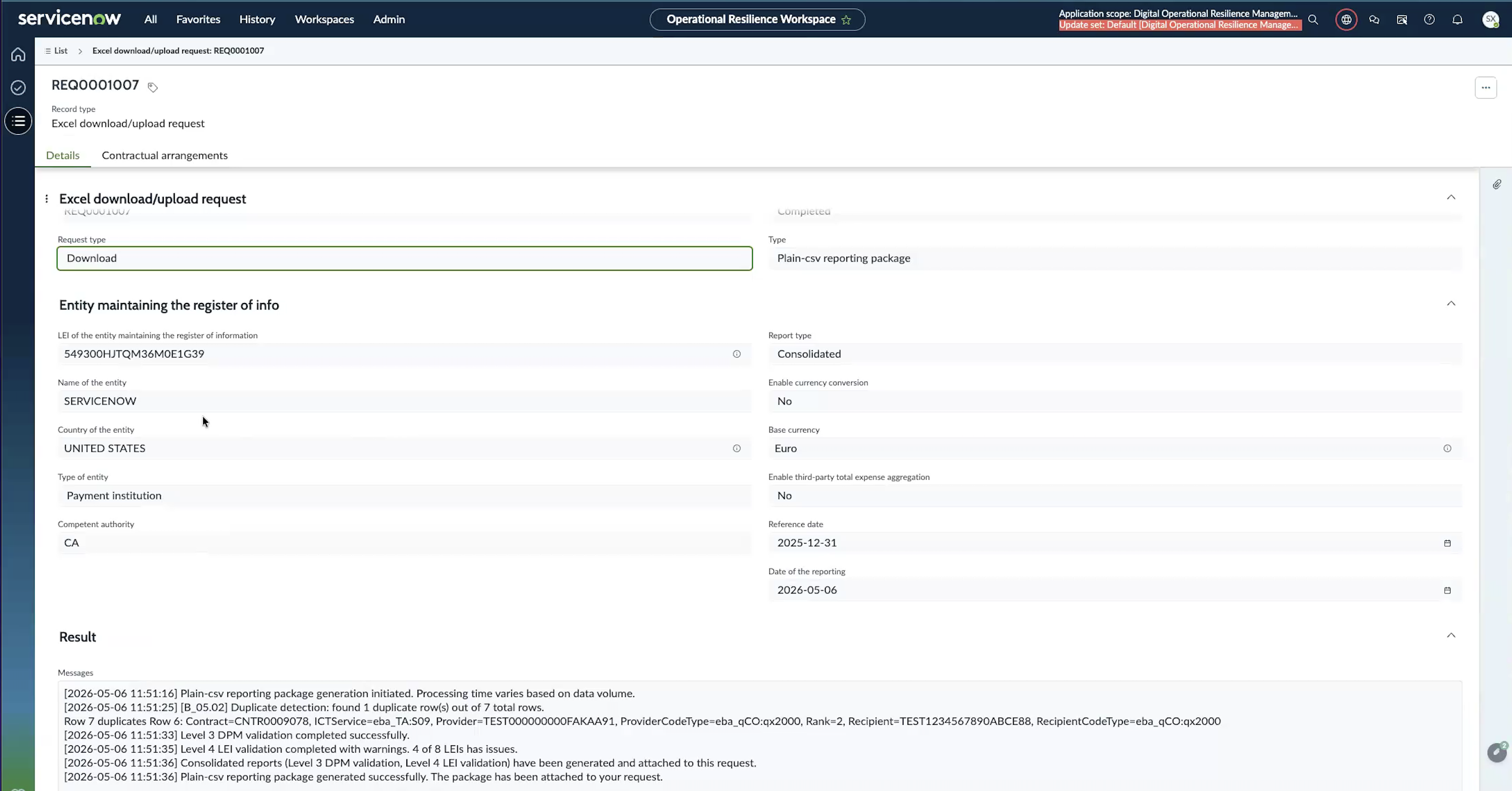The width and height of the screenshot is (1512, 791).
Task: Open the Admin menu
Action: pos(388,19)
